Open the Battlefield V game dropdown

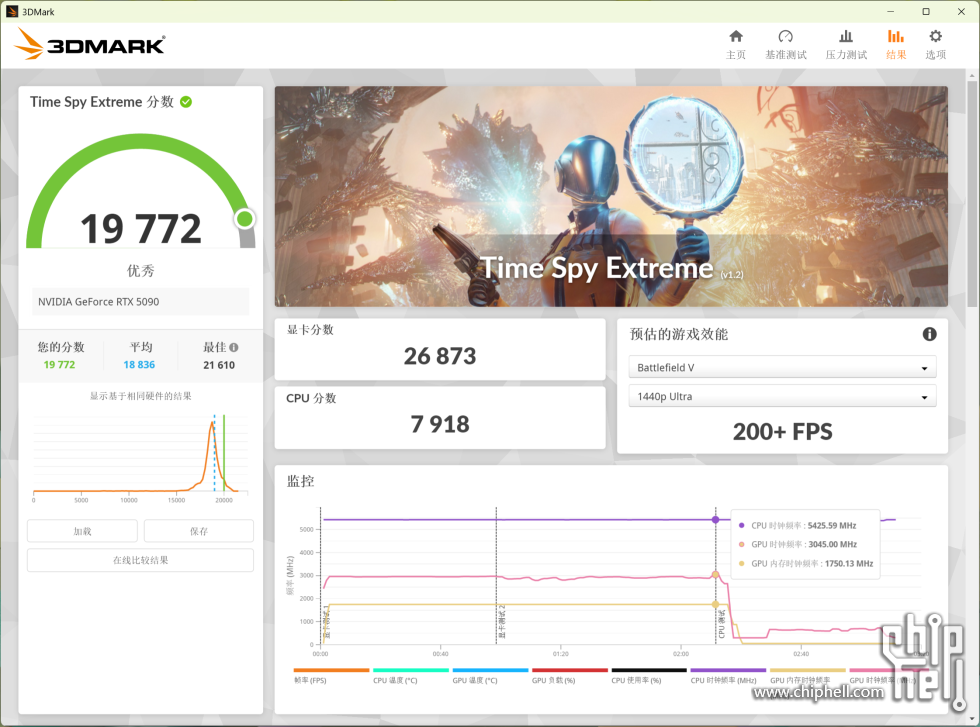[x=782, y=368]
